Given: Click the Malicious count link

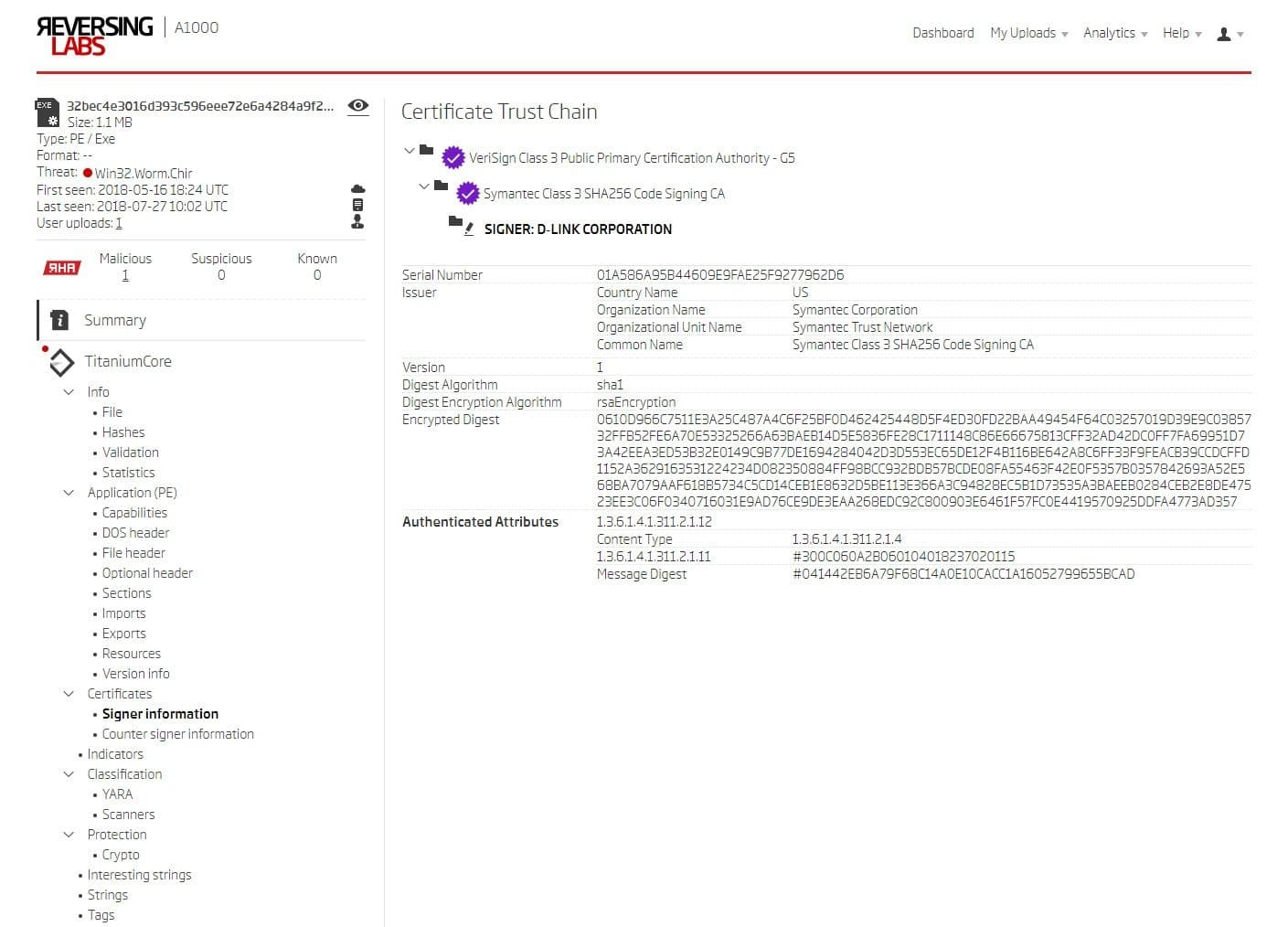Looking at the screenshot, I should click(x=125, y=274).
